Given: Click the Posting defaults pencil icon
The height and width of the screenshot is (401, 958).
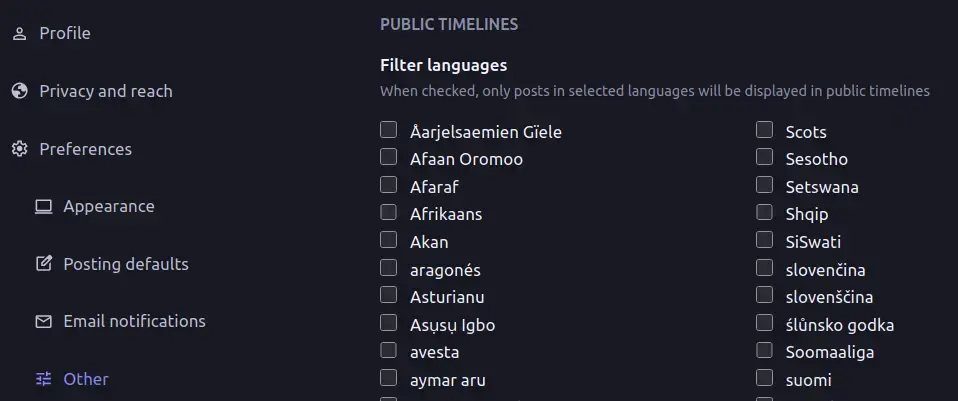Looking at the screenshot, I should pos(43,264).
